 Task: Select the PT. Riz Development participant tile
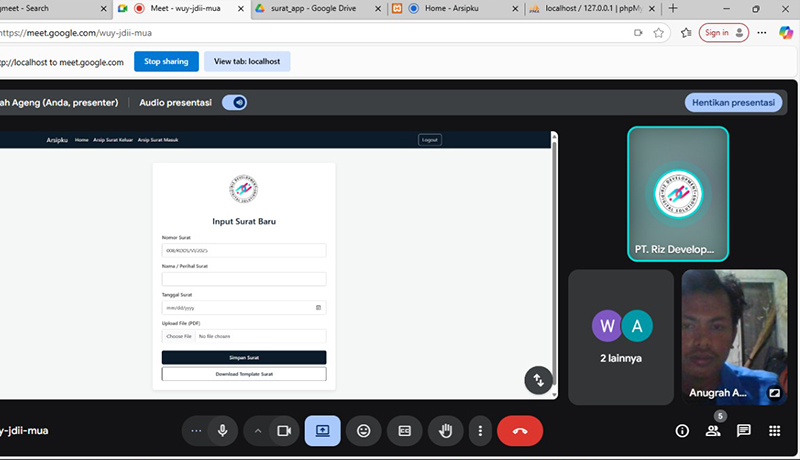678,194
